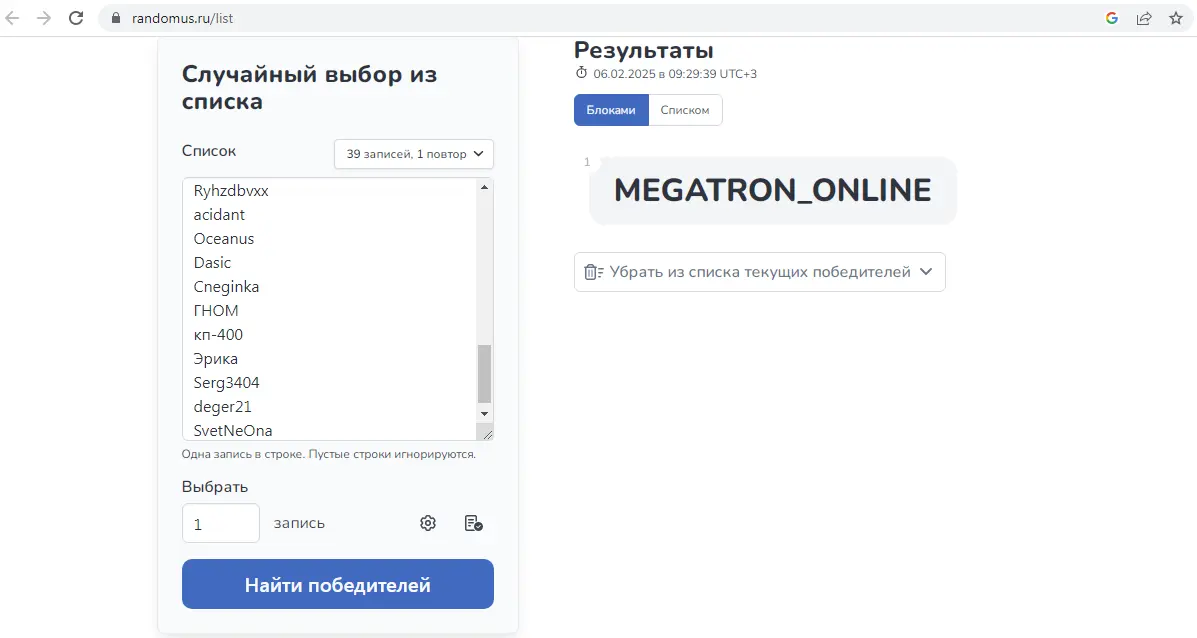The height and width of the screenshot is (638, 1197).
Task: Click the clock icon beside the result timestamp
Action: click(x=581, y=73)
